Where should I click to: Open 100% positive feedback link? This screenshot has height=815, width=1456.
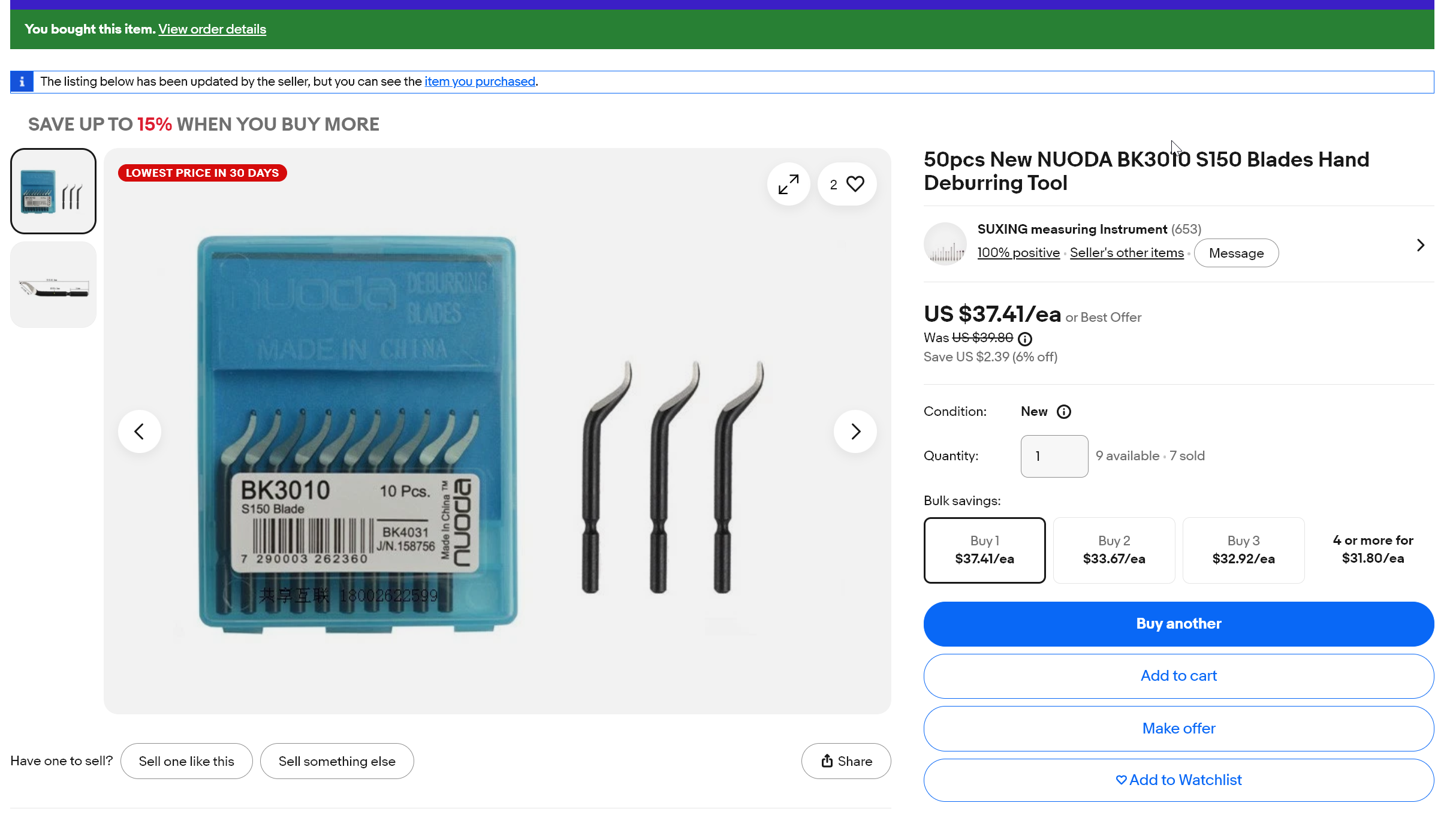point(1018,253)
